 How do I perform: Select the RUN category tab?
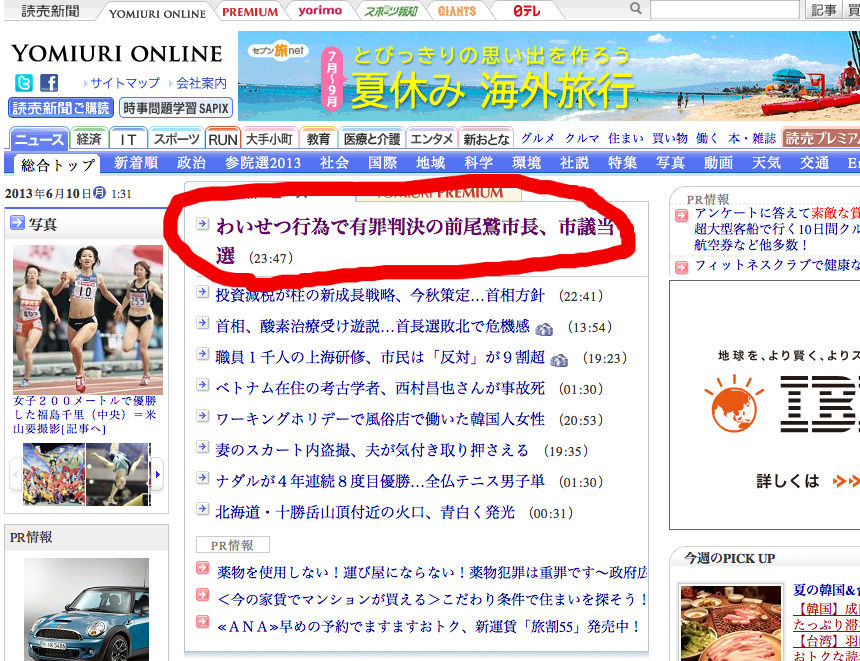coord(223,139)
